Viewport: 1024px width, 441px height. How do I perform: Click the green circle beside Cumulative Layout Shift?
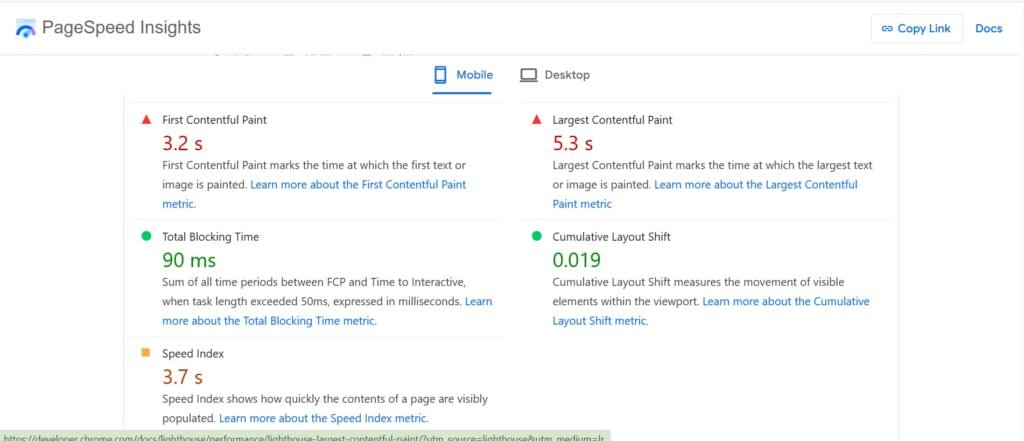click(x=537, y=236)
